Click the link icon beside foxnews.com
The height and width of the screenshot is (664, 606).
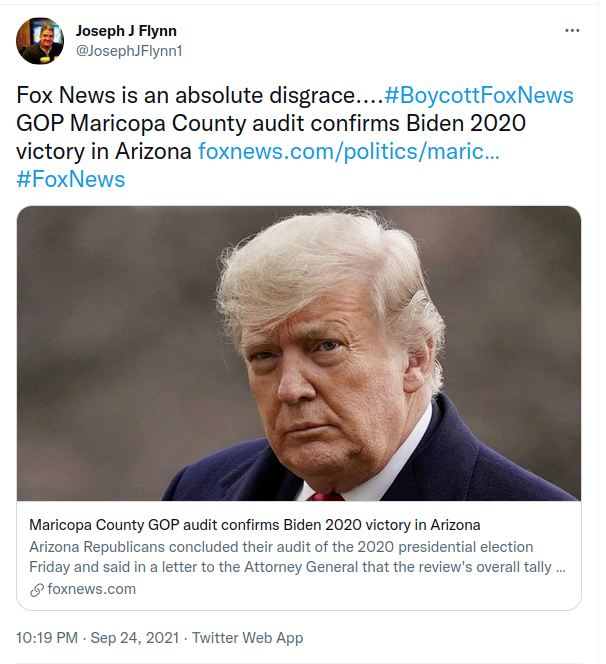click(37, 589)
